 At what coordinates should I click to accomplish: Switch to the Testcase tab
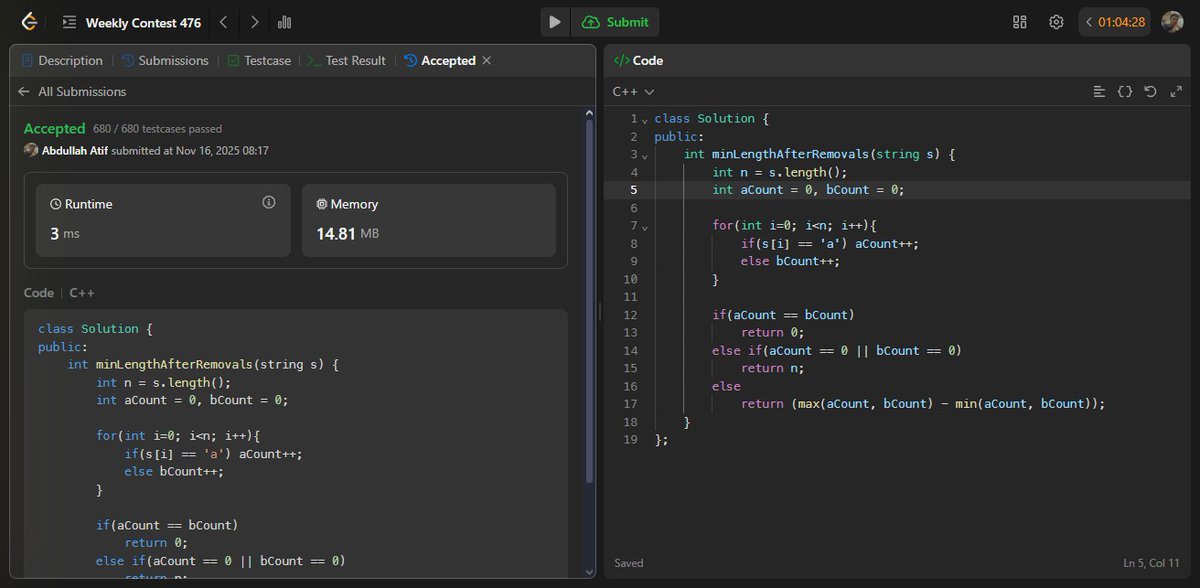[259, 61]
